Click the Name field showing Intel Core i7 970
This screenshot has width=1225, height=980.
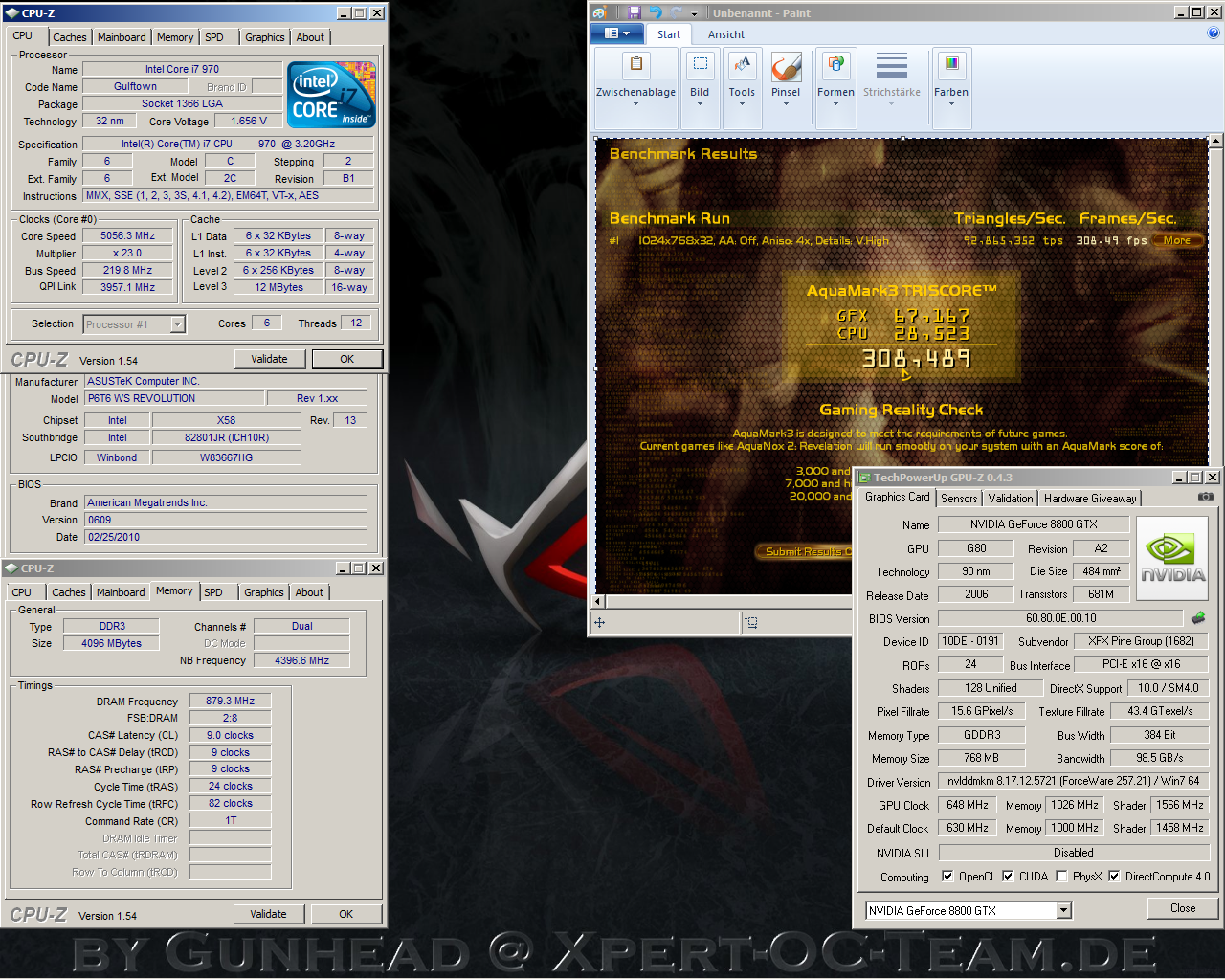pyautogui.click(x=182, y=69)
